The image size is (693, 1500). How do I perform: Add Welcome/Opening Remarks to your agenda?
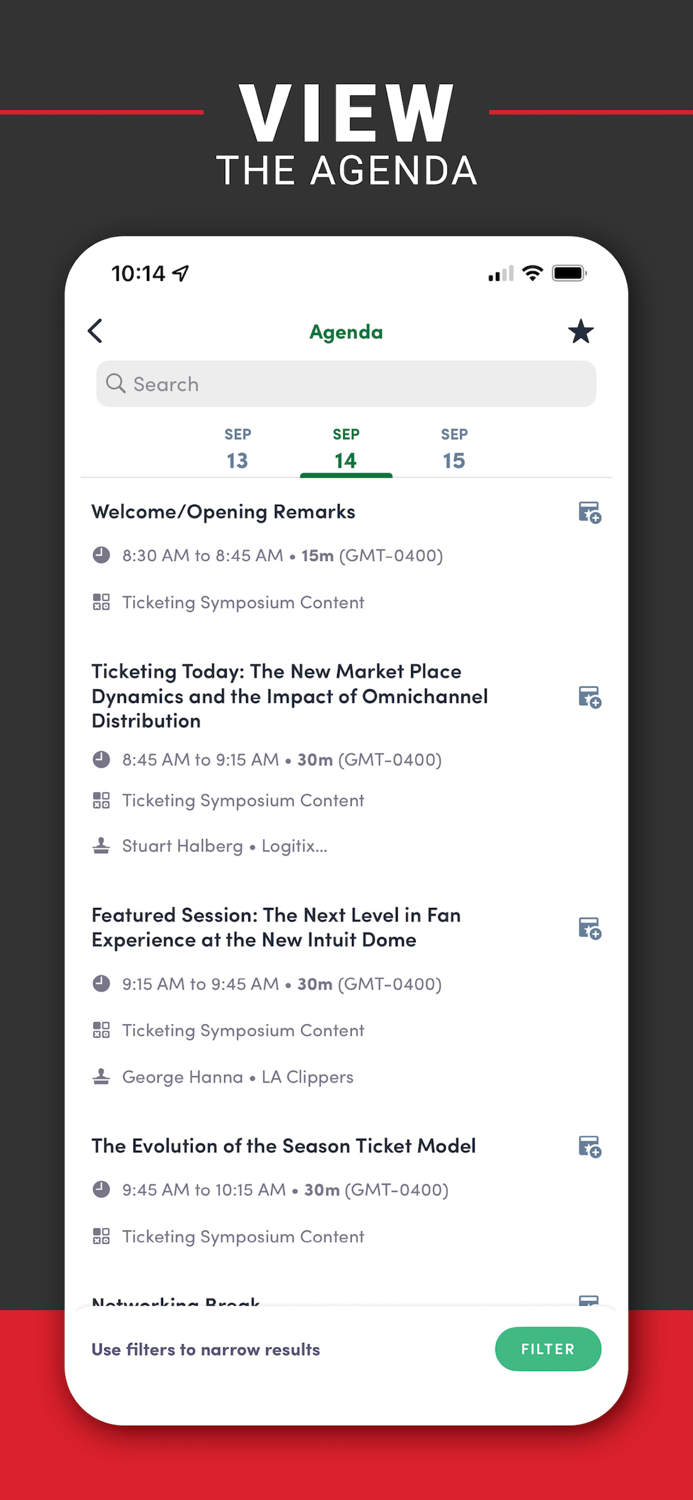pos(589,512)
